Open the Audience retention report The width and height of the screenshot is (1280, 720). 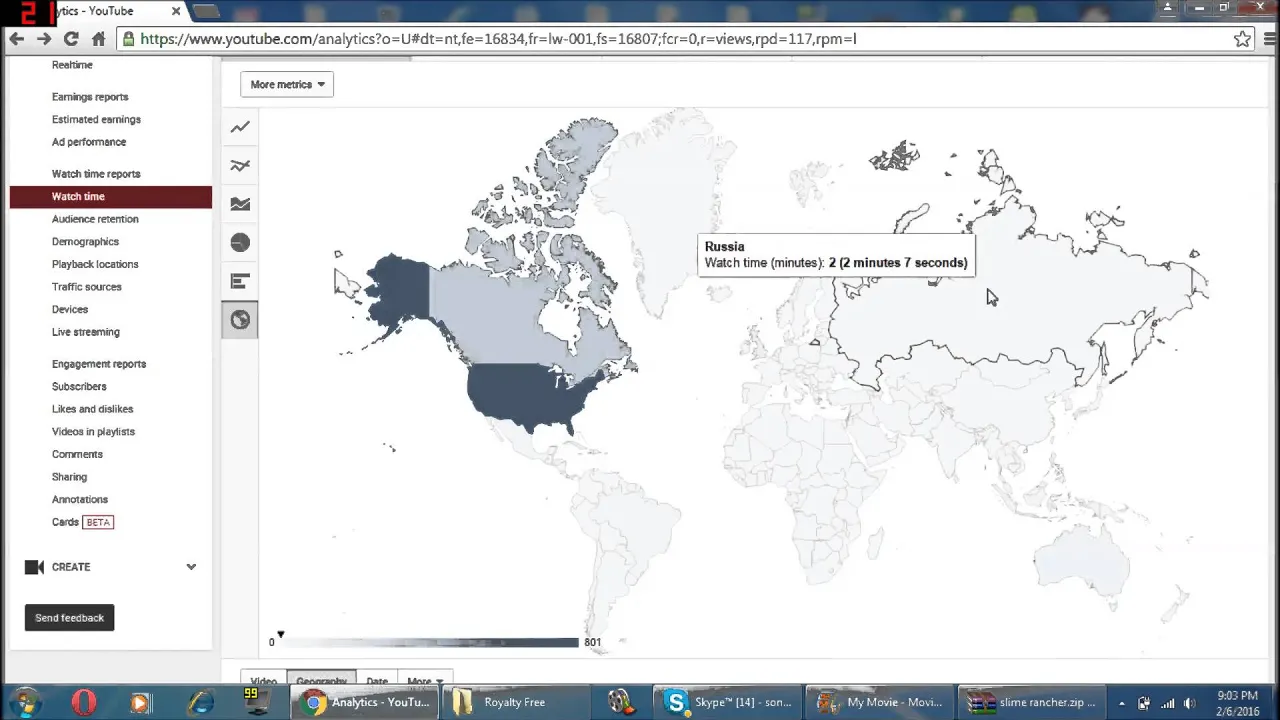[x=95, y=219]
